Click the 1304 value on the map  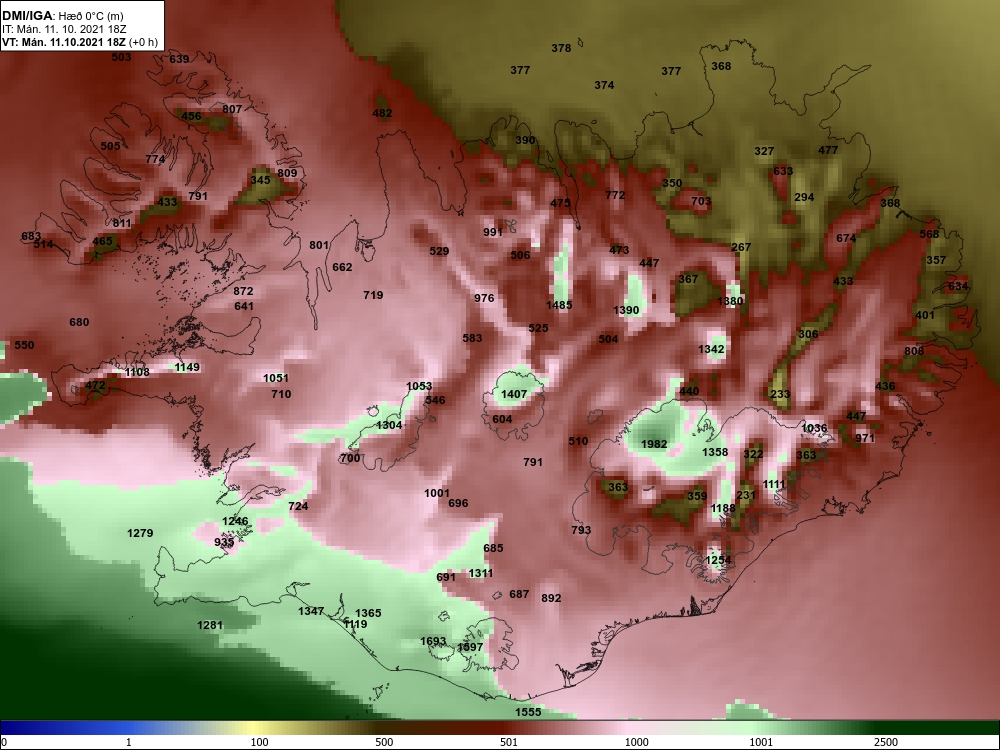389,425
